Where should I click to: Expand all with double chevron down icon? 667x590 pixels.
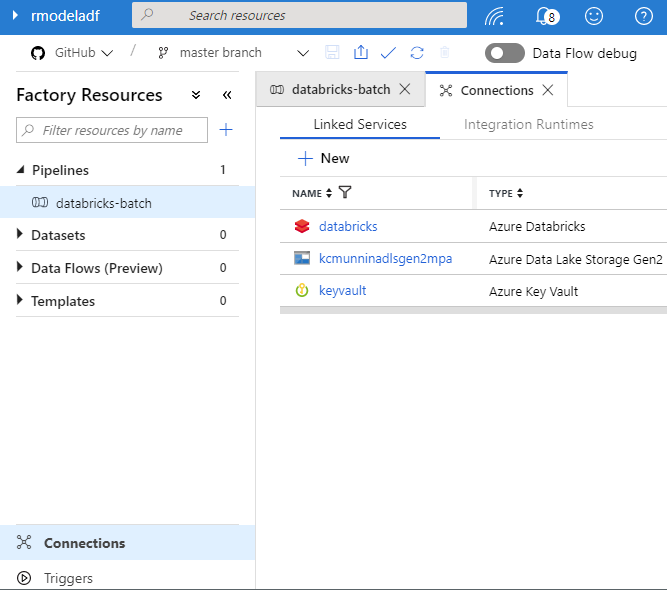196,94
